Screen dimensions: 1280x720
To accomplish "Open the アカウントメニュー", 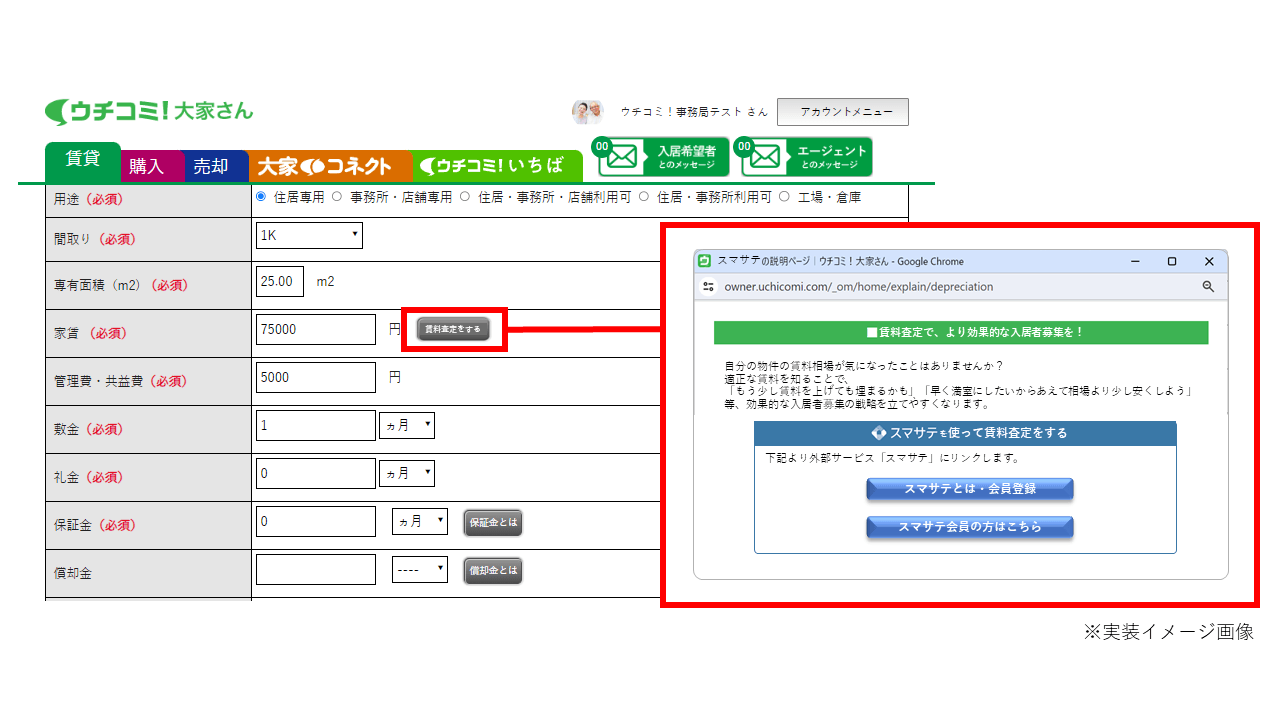I will pyautogui.click(x=843, y=111).
